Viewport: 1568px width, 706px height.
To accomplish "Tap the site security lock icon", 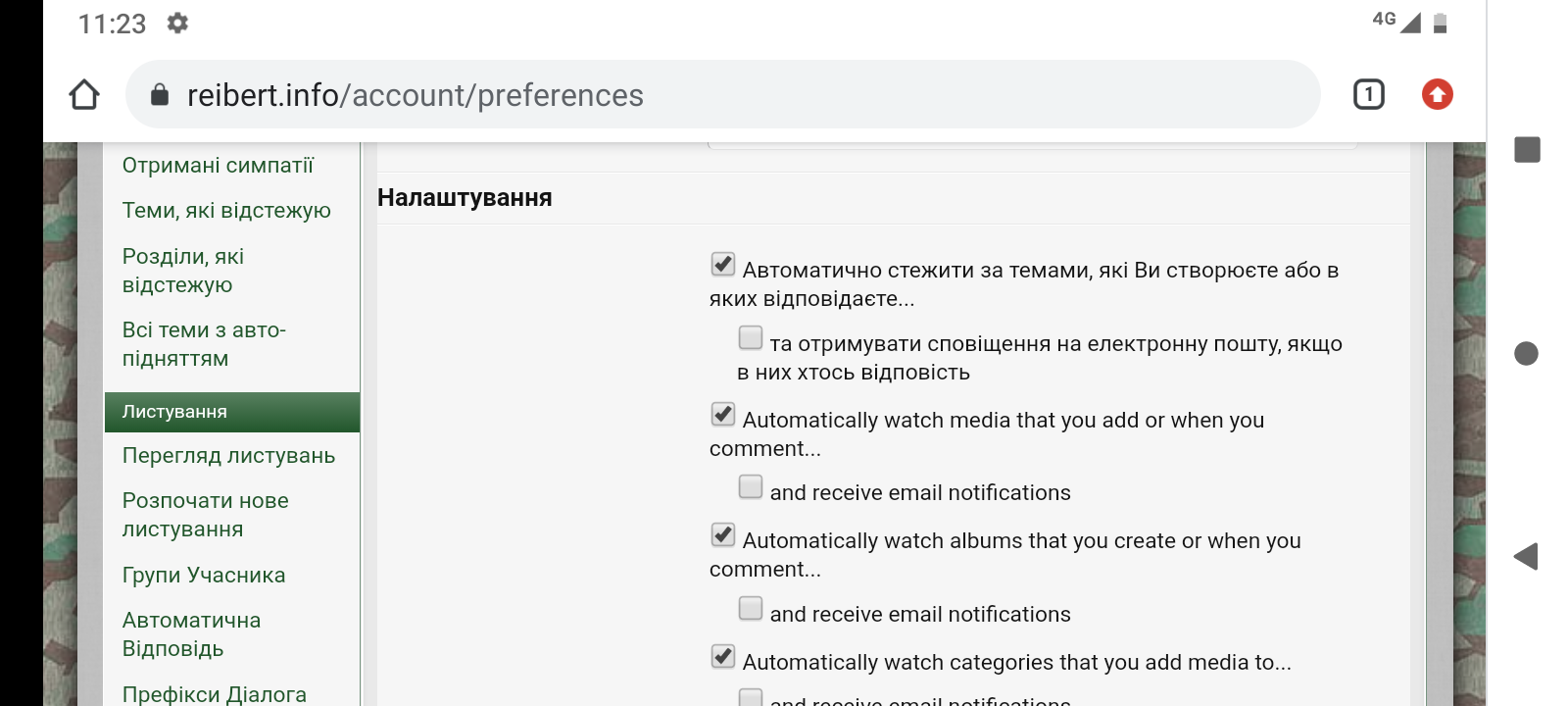I will (160, 94).
